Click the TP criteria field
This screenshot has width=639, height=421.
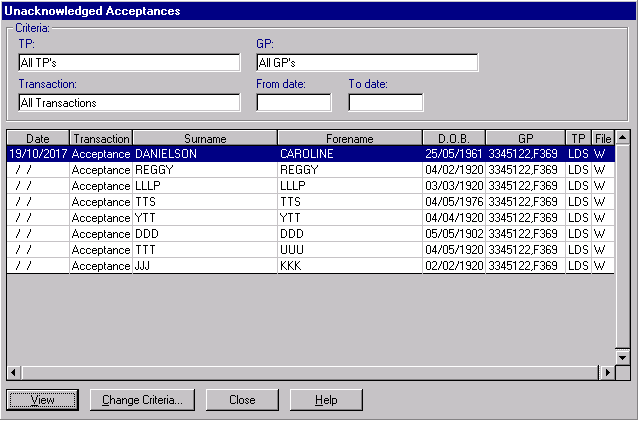pos(129,63)
